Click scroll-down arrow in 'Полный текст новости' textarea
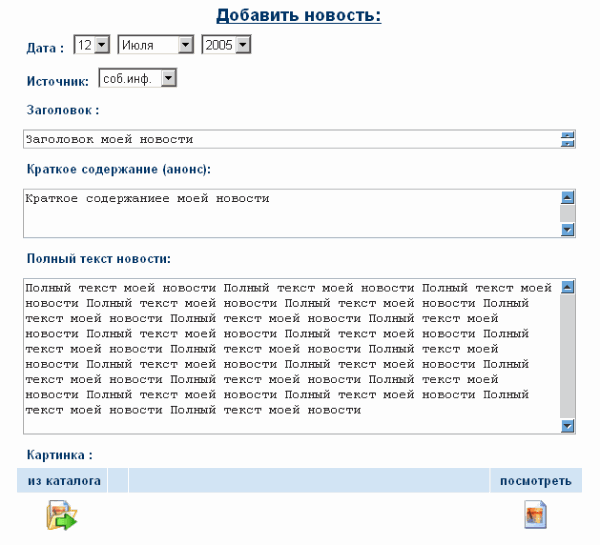The width and height of the screenshot is (600, 545). 567,425
